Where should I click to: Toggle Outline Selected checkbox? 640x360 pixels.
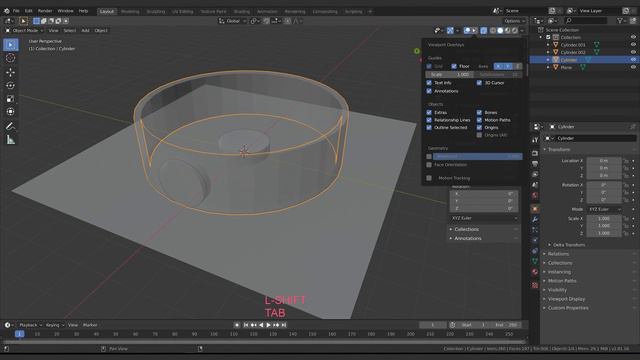pos(429,127)
